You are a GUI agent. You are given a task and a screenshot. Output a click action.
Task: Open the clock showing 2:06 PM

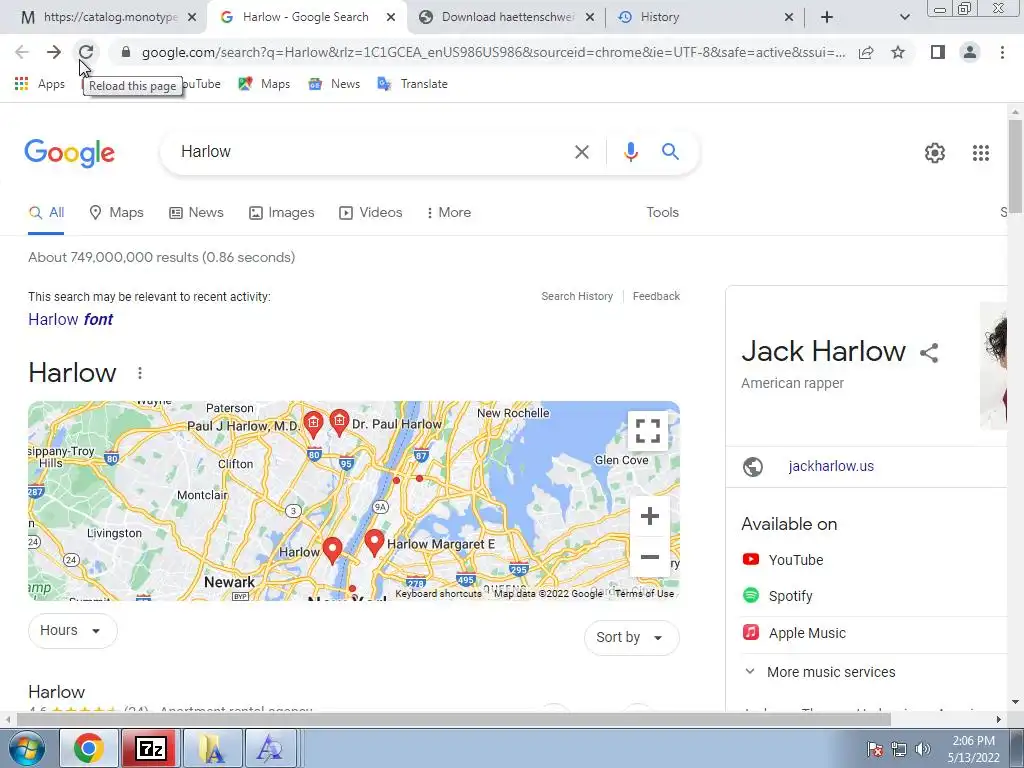(973, 749)
